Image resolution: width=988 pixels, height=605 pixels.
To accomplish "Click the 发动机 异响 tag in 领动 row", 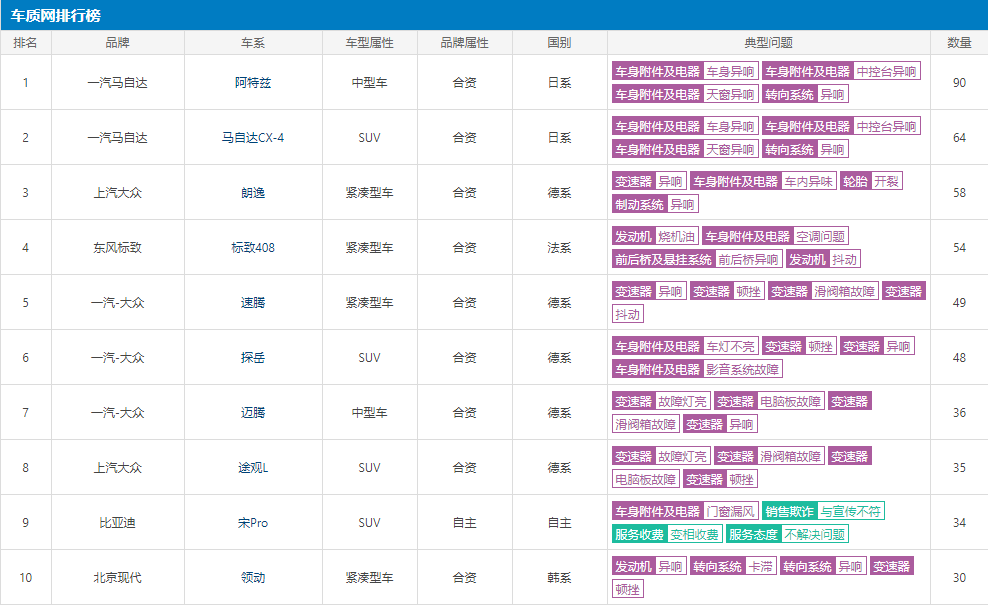I will coord(649,566).
